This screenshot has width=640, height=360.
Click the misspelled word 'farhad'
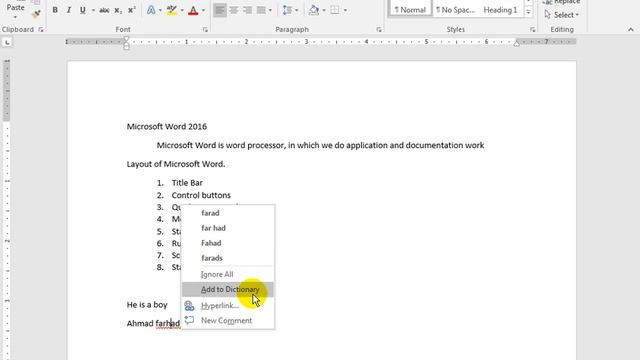click(x=167, y=323)
